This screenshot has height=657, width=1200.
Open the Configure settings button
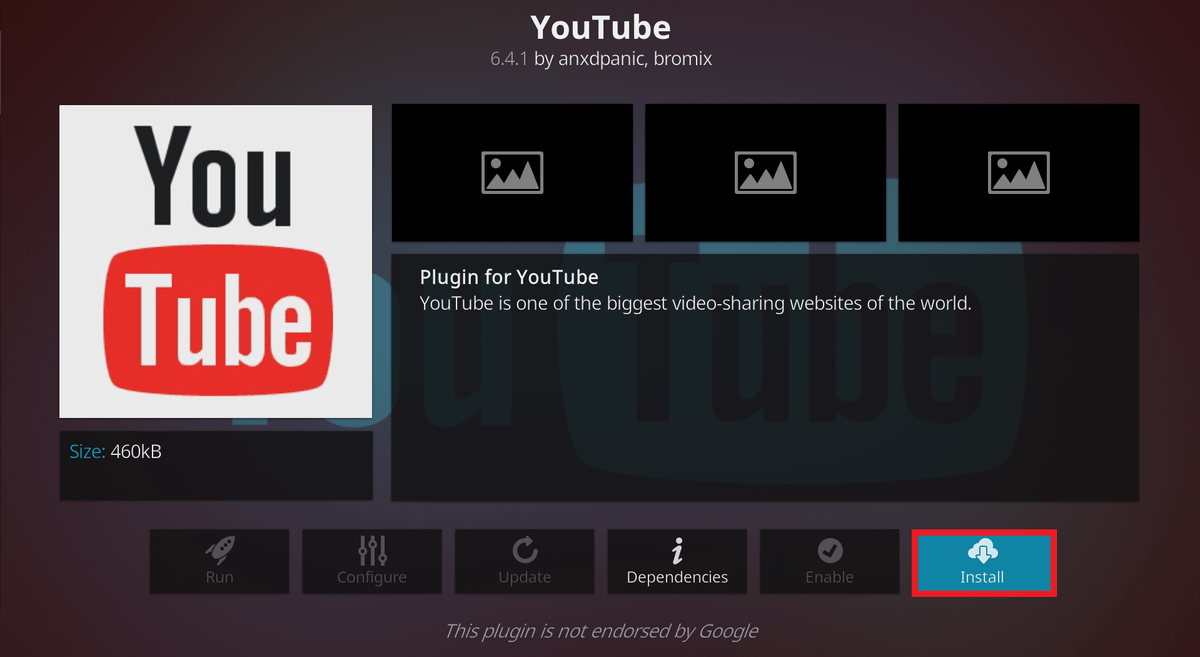click(x=372, y=562)
